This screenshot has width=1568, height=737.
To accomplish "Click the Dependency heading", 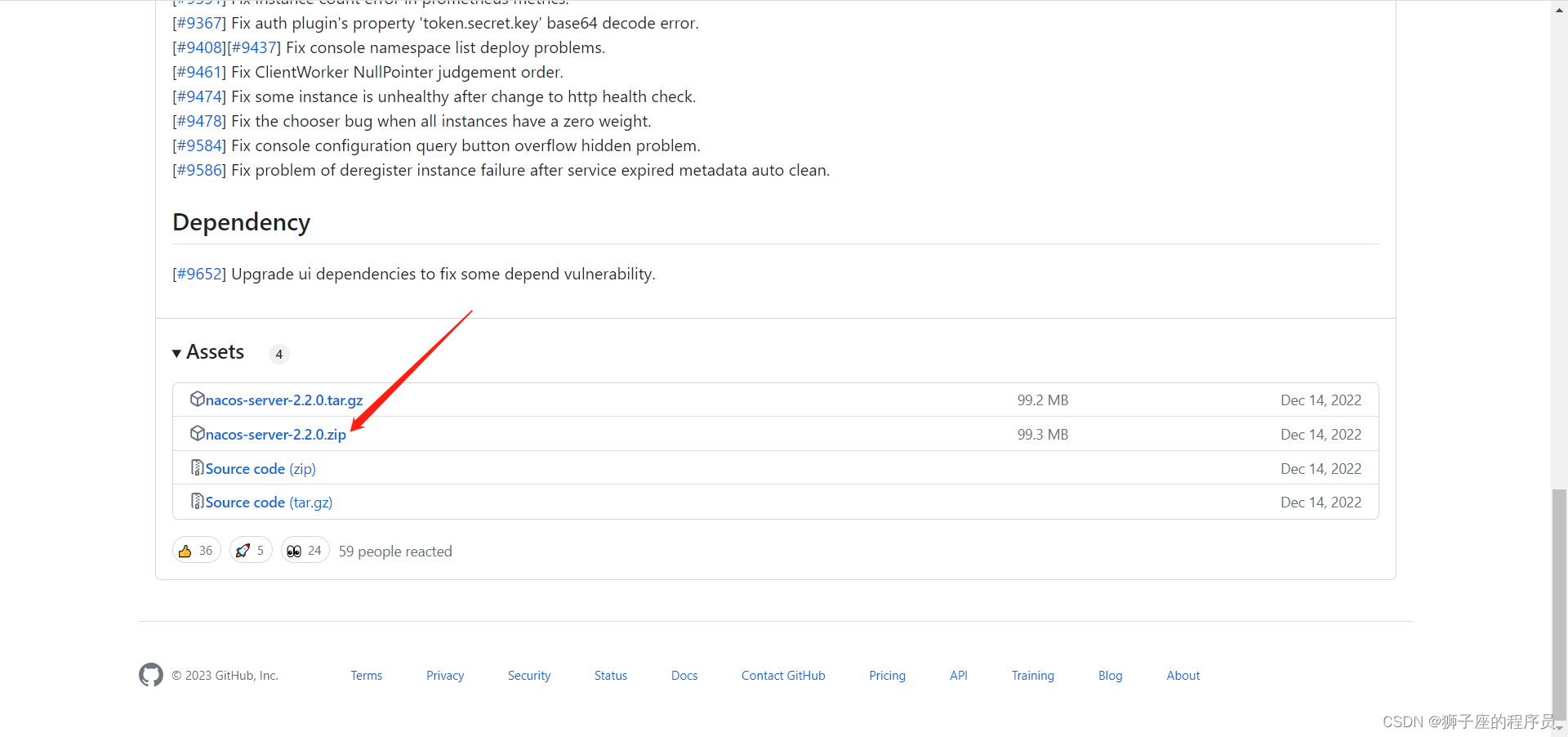I will tap(242, 222).
